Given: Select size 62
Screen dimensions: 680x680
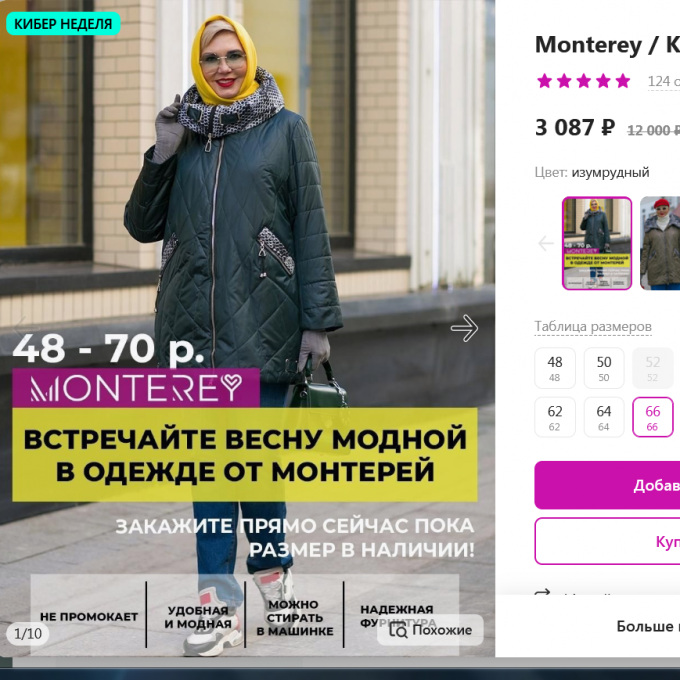Looking at the screenshot, I should coord(555,417).
